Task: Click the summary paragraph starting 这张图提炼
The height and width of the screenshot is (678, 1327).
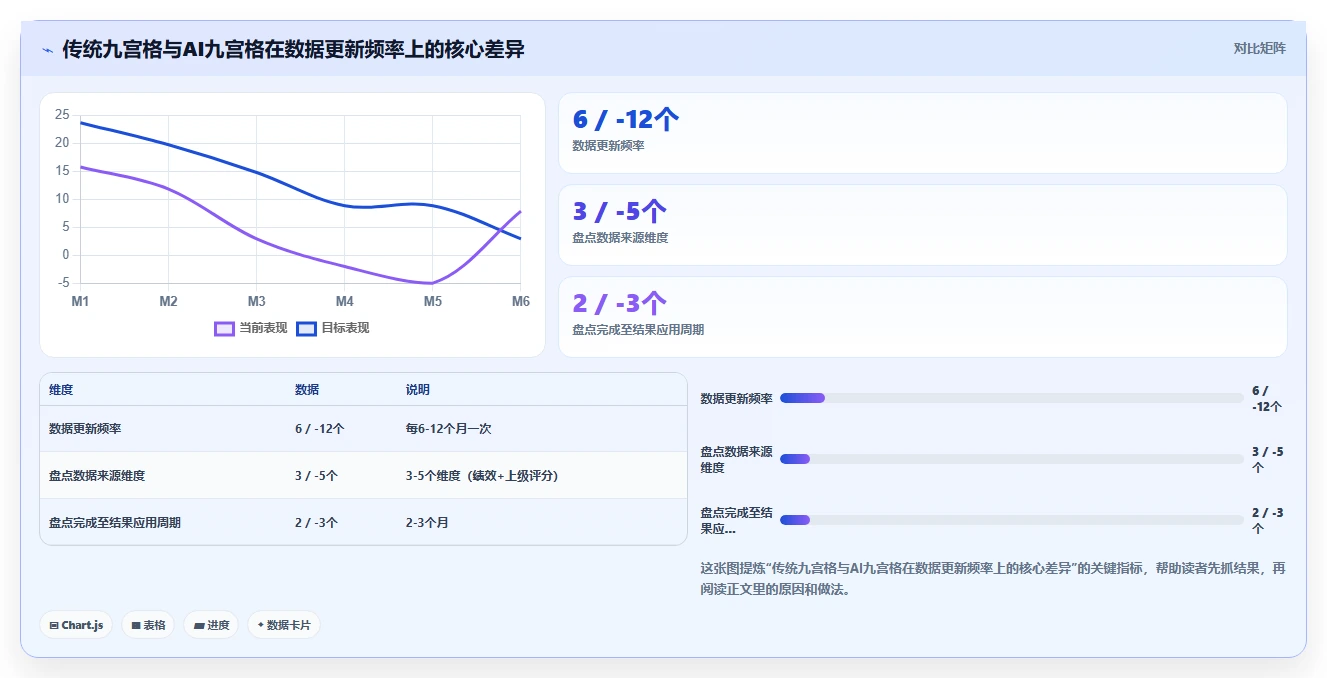Action: (993, 579)
